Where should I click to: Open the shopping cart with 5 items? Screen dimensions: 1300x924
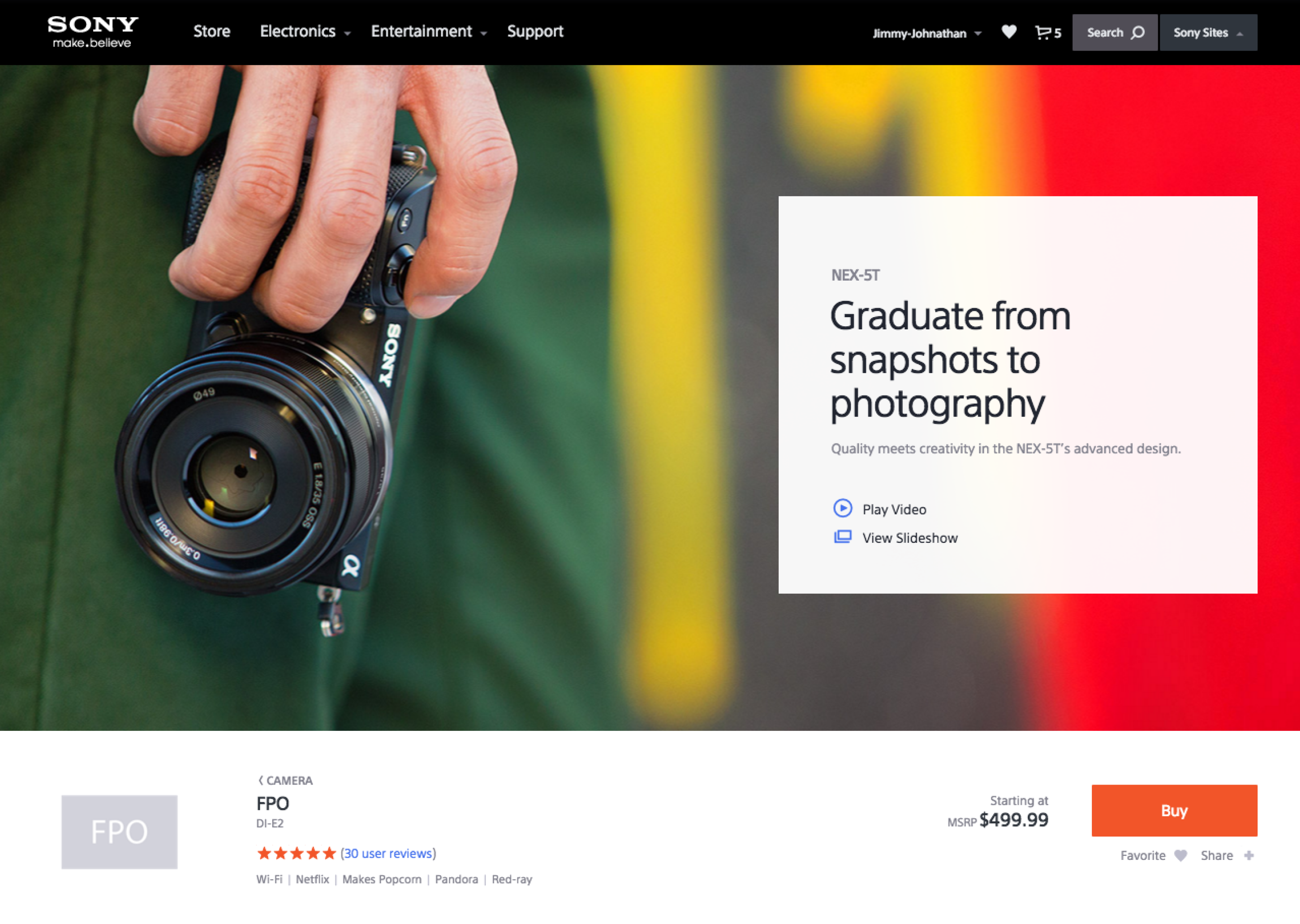pyautogui.click(x=1047, y=32)
